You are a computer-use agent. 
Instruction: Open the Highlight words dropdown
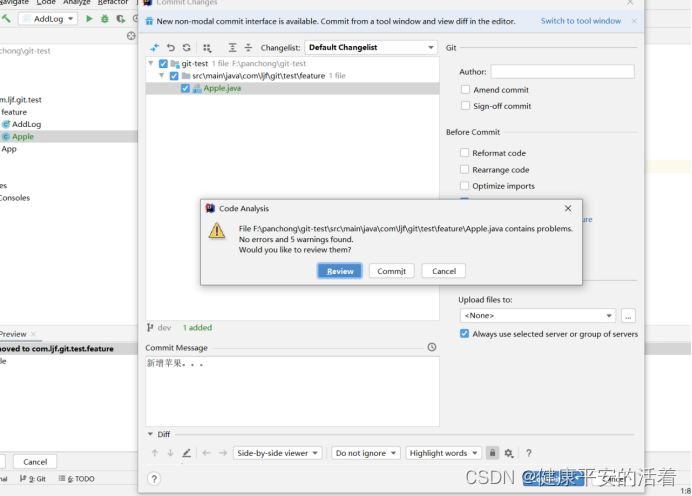pyautogui.click(x=444, y=453)
